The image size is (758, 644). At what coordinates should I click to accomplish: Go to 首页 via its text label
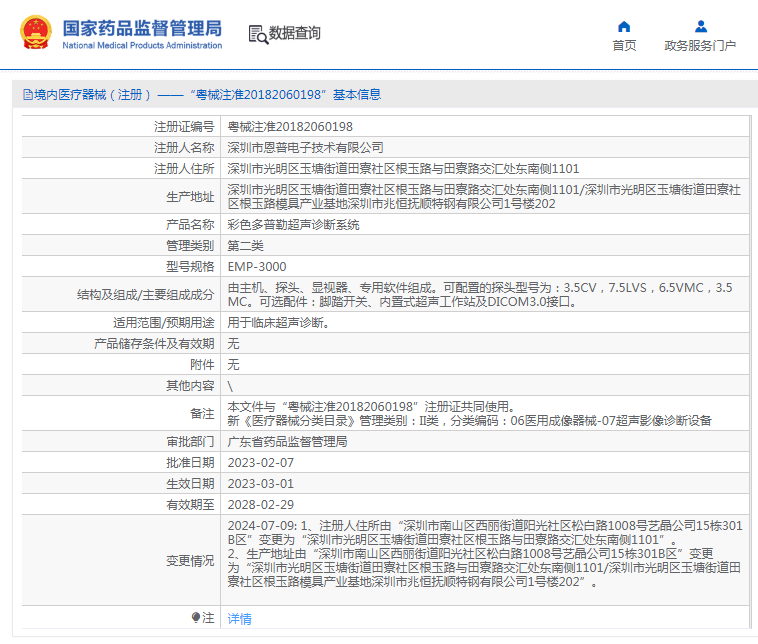(624, 46)
